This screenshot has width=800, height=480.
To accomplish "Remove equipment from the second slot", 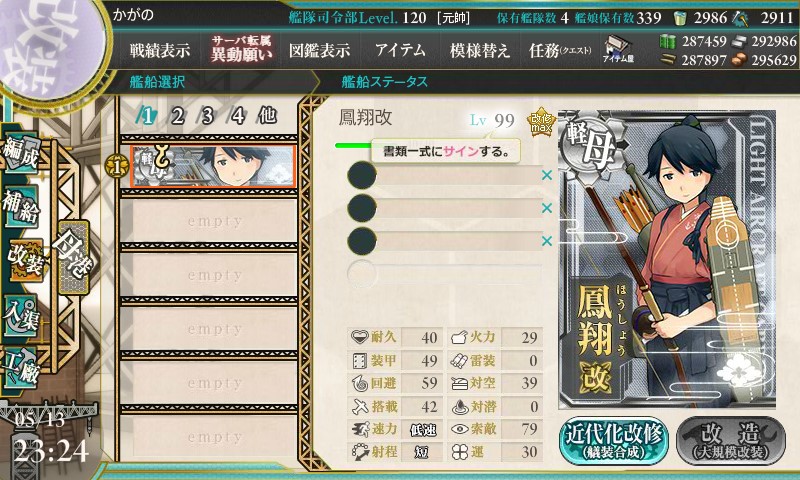I will 547,208.
